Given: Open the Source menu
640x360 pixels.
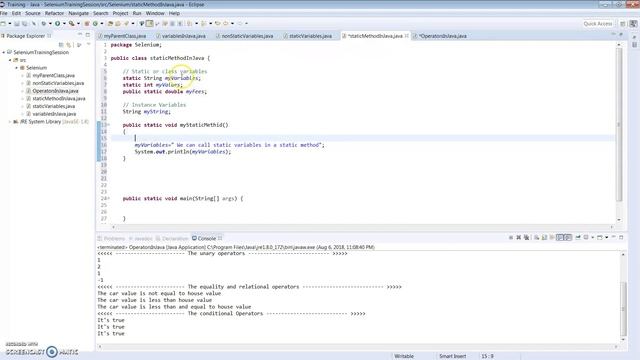Looking at the screenshot, I should coord(33,13).
